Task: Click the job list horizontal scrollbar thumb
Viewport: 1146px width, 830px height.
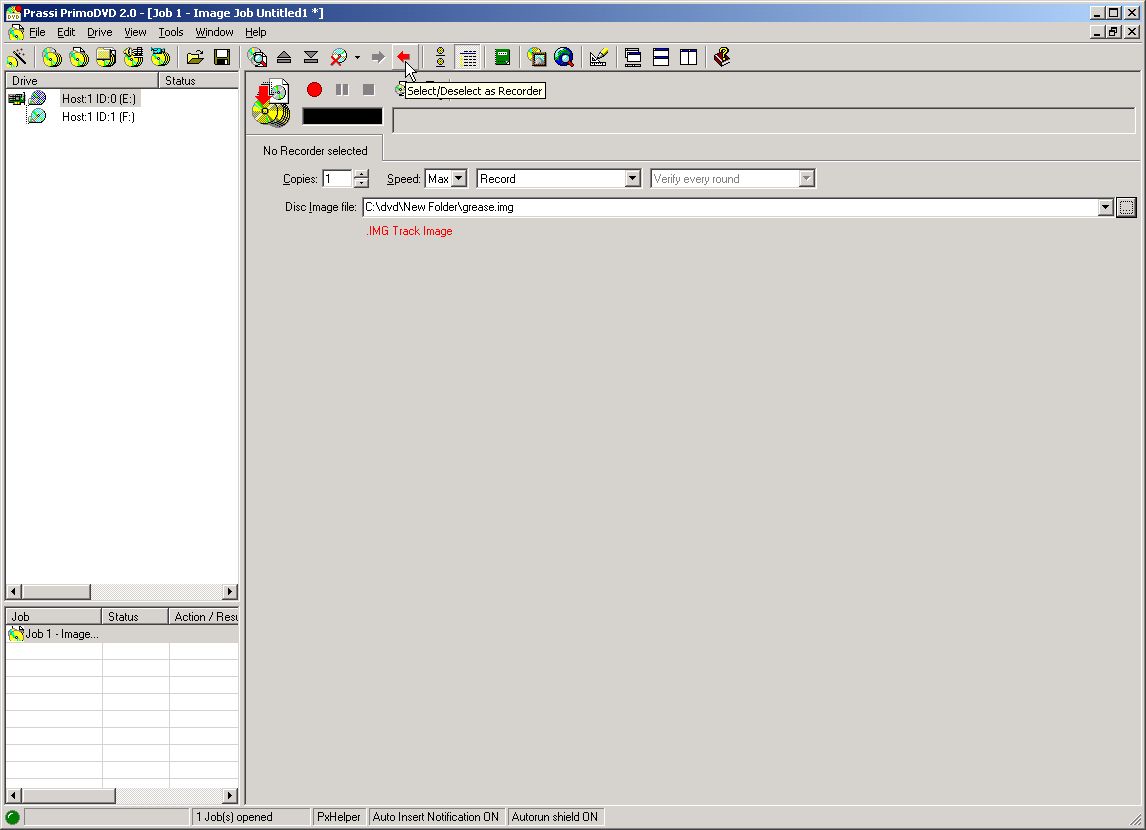Action: pyautogui.click(x=68, y=795)
